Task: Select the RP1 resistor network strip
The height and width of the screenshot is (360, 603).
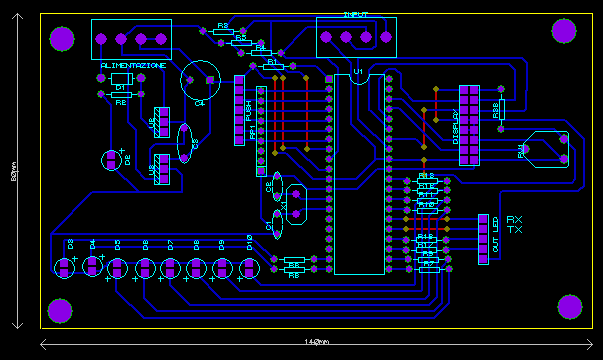Action: [x=262, y=131]
